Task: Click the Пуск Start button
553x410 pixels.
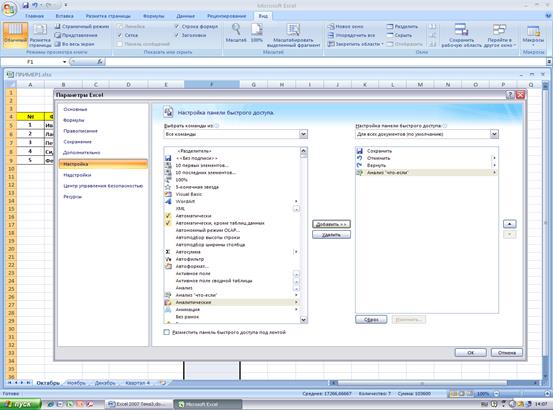Action: point(20,404)
